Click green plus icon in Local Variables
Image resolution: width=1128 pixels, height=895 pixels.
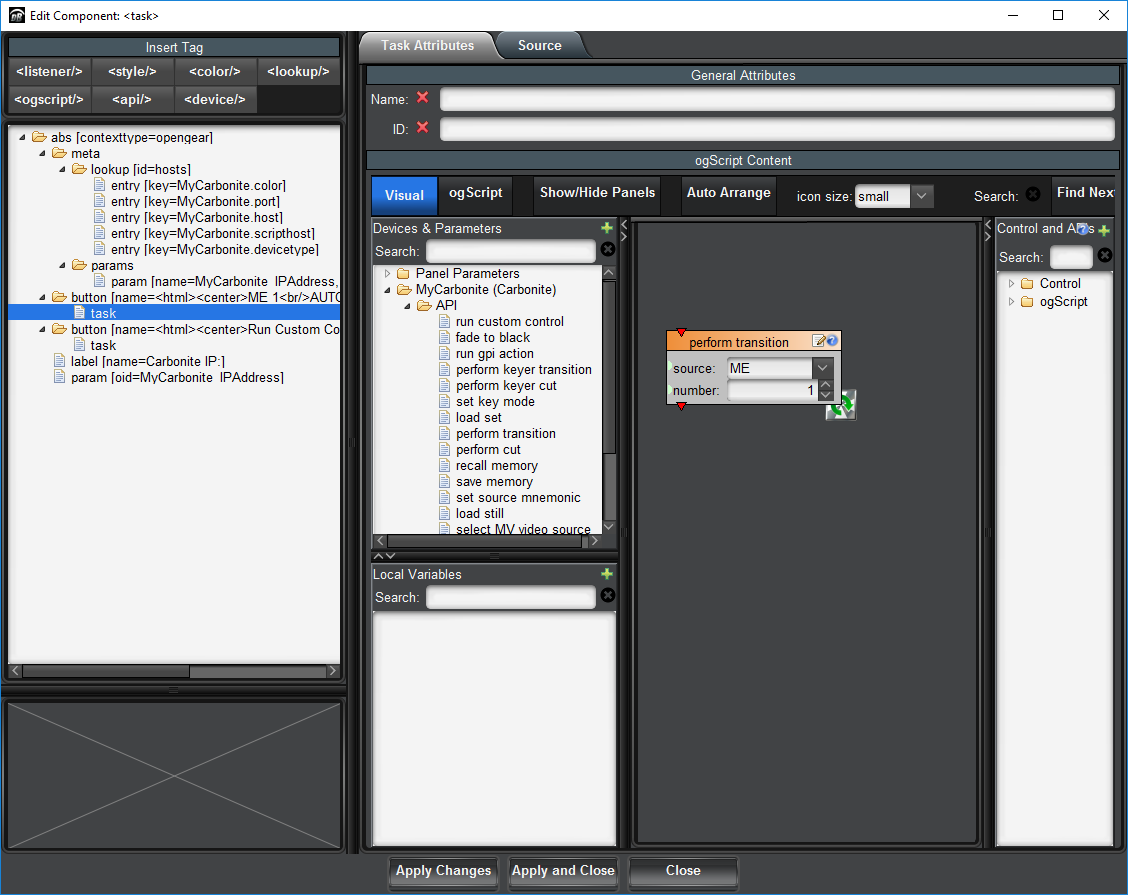point(607,574)
